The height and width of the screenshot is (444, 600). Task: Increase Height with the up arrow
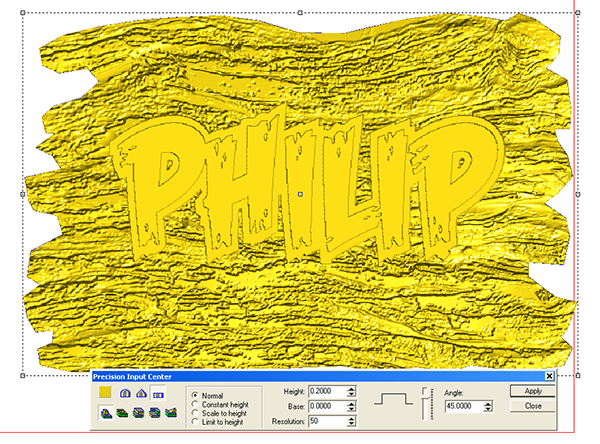pos(351,389)
